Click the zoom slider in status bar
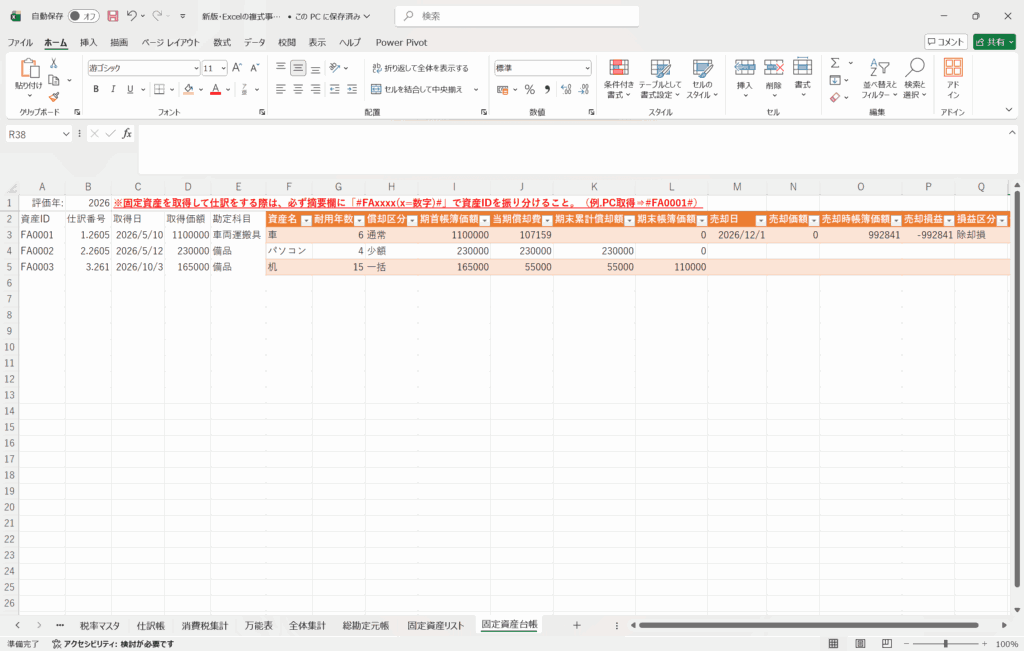The width and height of the screenshot is (1024, 651). [945, 644]
